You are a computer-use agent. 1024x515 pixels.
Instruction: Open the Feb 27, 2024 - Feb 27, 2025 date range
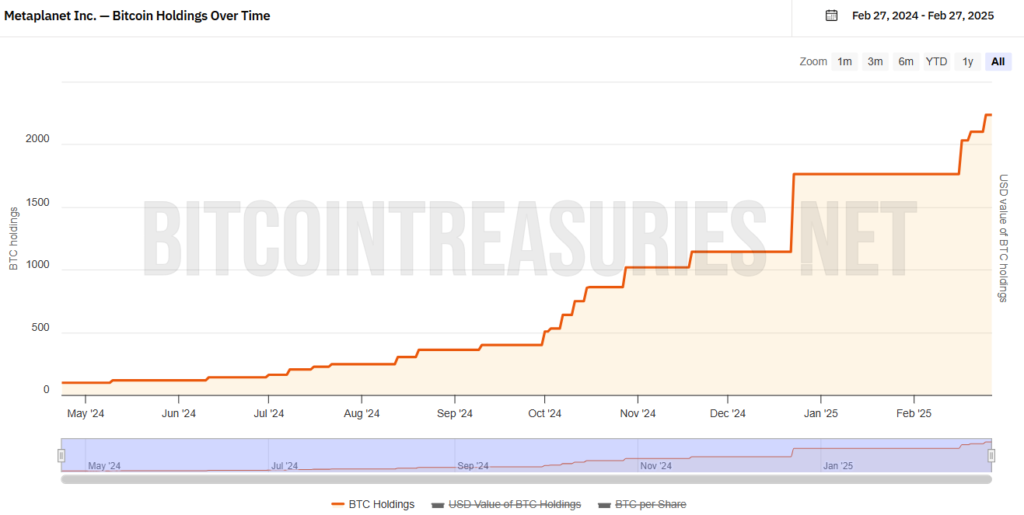point(923,16)
